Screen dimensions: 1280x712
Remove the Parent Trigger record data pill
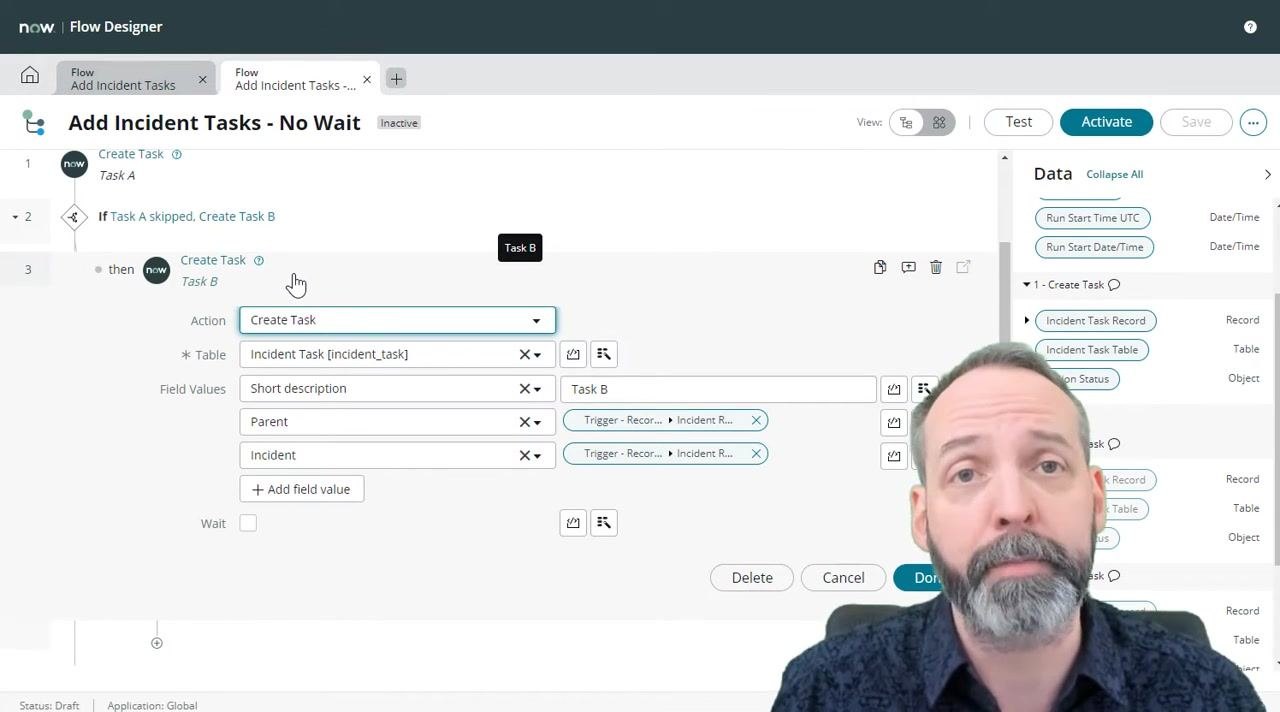(756, 420)
